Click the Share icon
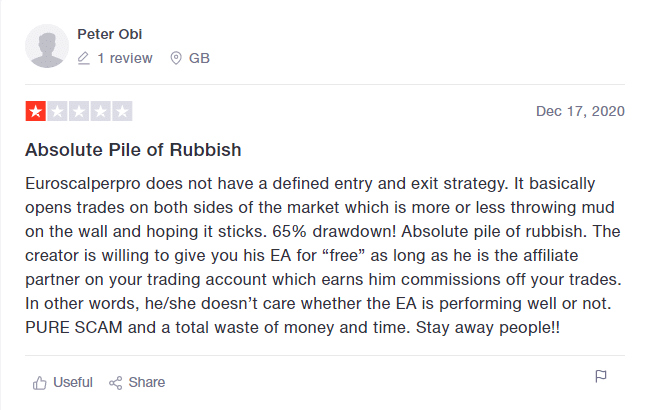The image size is (646, 410). (x=115, y=382)
